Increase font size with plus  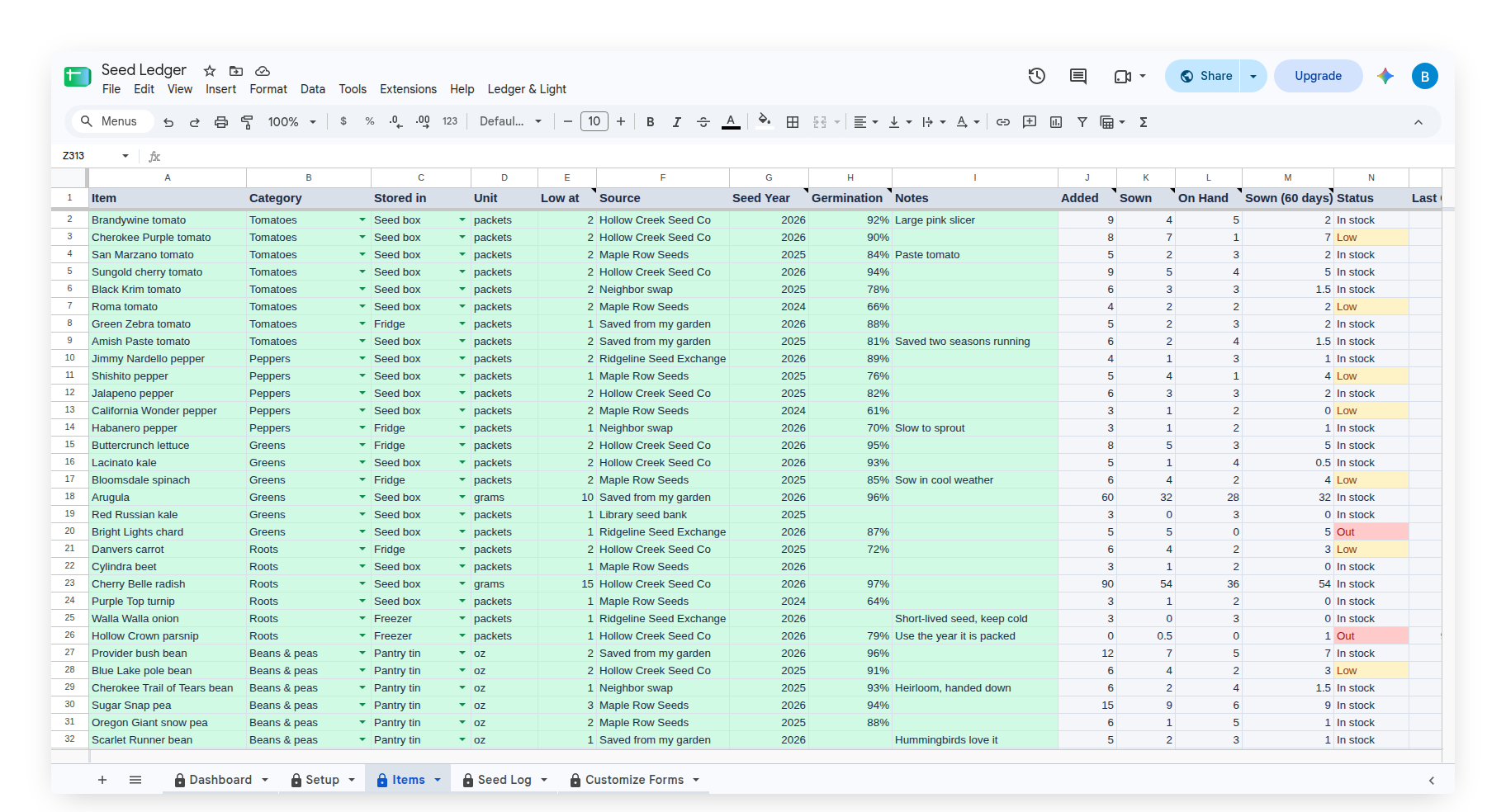[x=621, y=122]
